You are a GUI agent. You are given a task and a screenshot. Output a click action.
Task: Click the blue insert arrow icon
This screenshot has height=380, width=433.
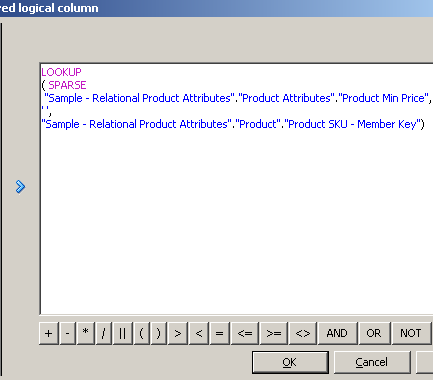pyautogui.click(x=20, y=187)
